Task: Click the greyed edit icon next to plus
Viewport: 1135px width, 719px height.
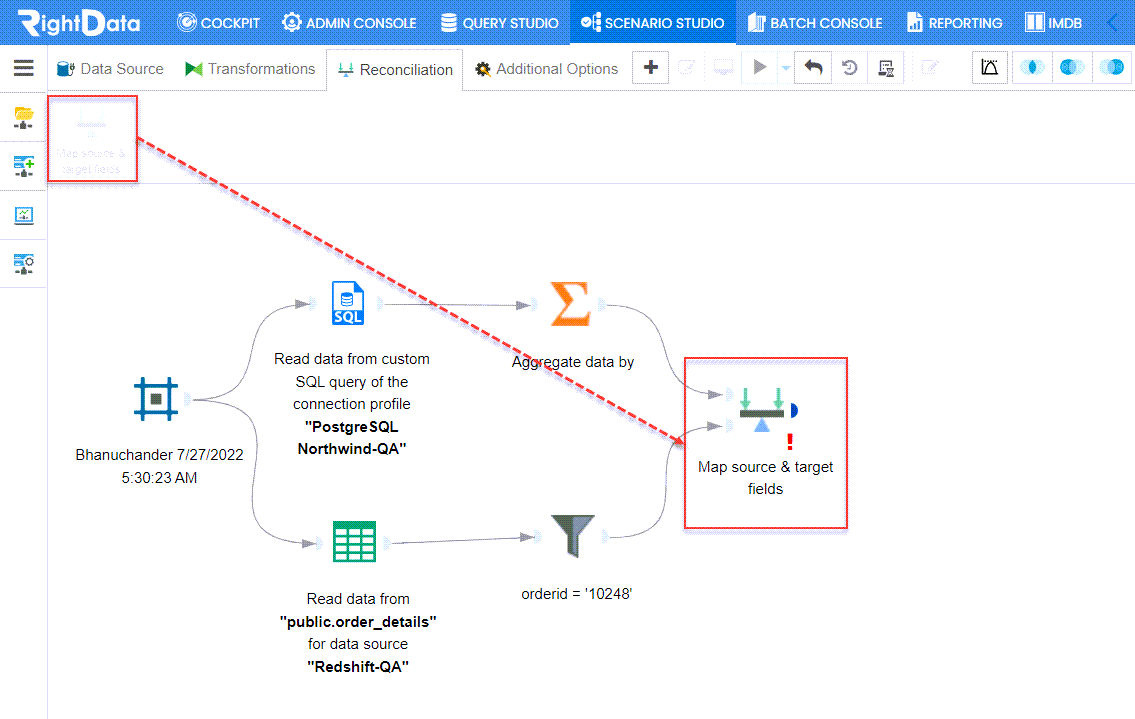Action: (686, 68)
